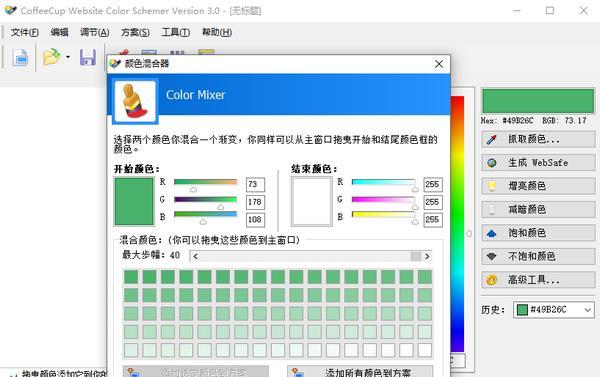Viewport: 600px width, 377px height.
Task: Click the 饱和颜色 button
Action: [538, 233]
